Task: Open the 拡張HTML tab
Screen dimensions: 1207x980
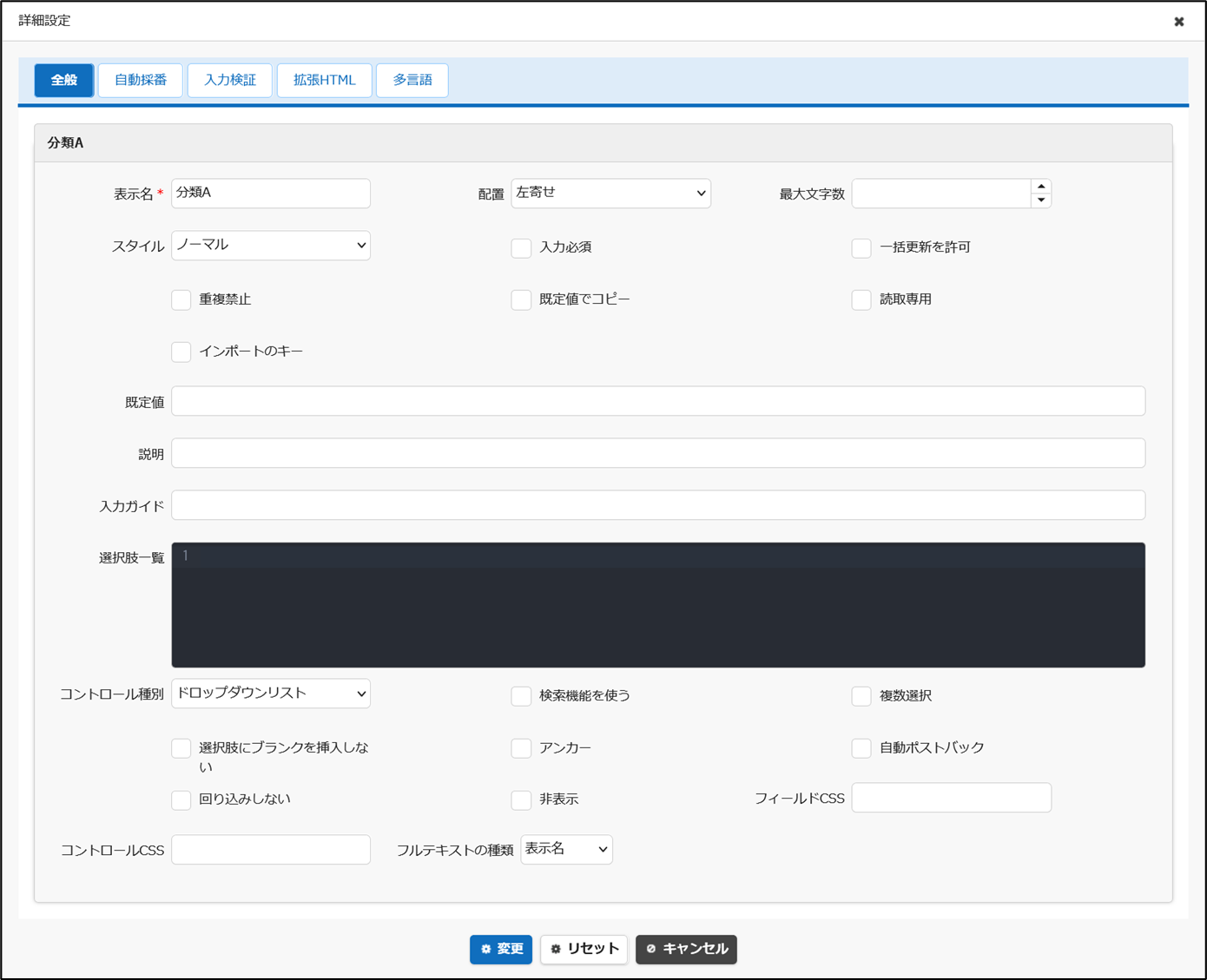Action: [x=324, y=80]
